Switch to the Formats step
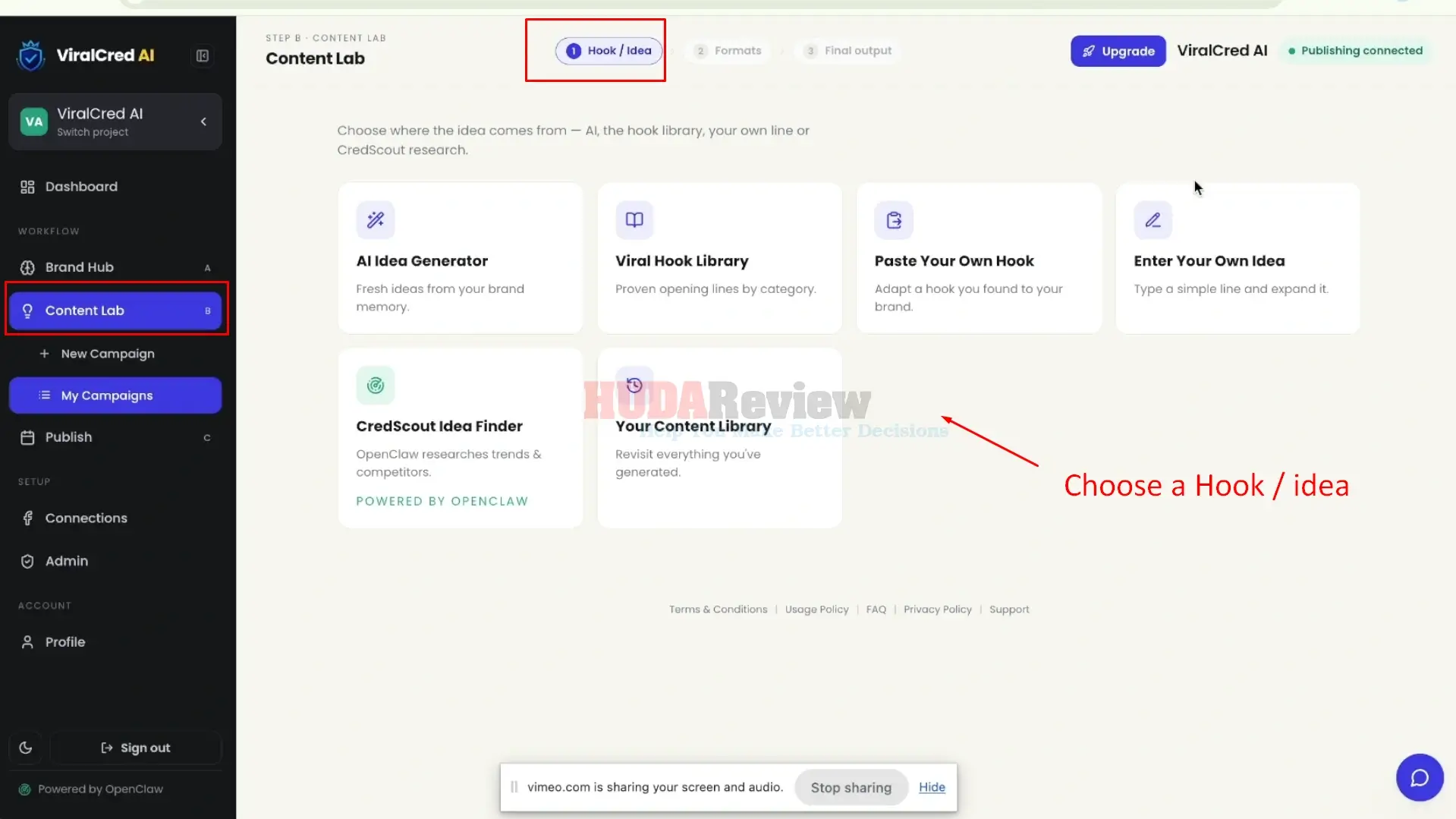 tap(728, 51)
